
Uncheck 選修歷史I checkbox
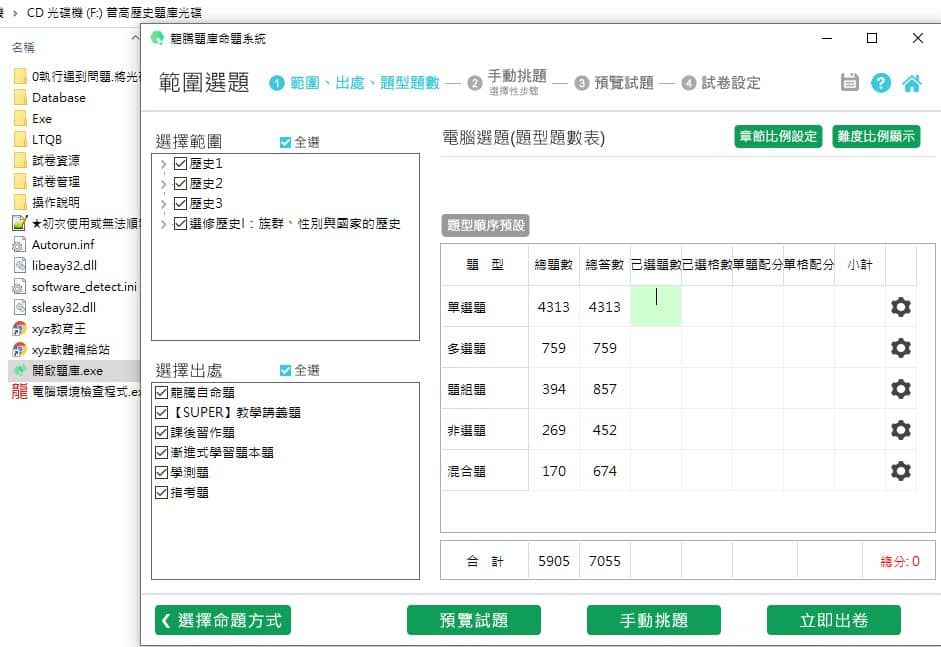click(x=180, y=223)
